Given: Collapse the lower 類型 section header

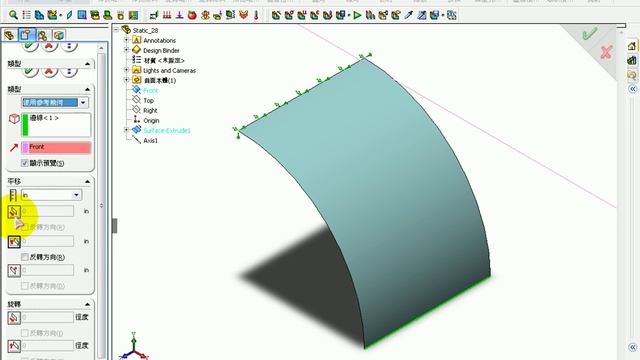Looking at the screenshot, I should pyautogui.click(x=87, y=89).
